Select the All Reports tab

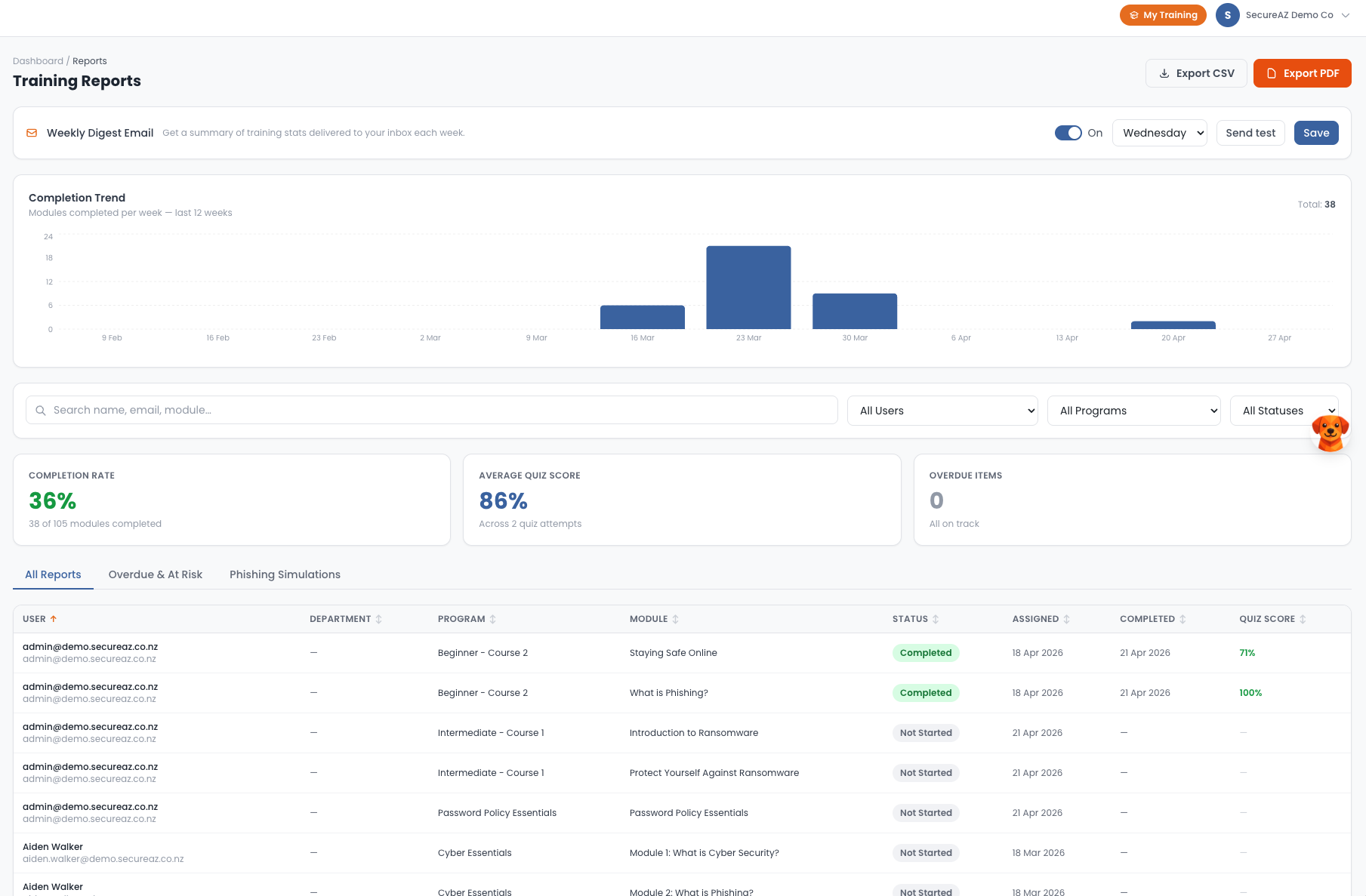pyautogui.click(x=53, y=574)
